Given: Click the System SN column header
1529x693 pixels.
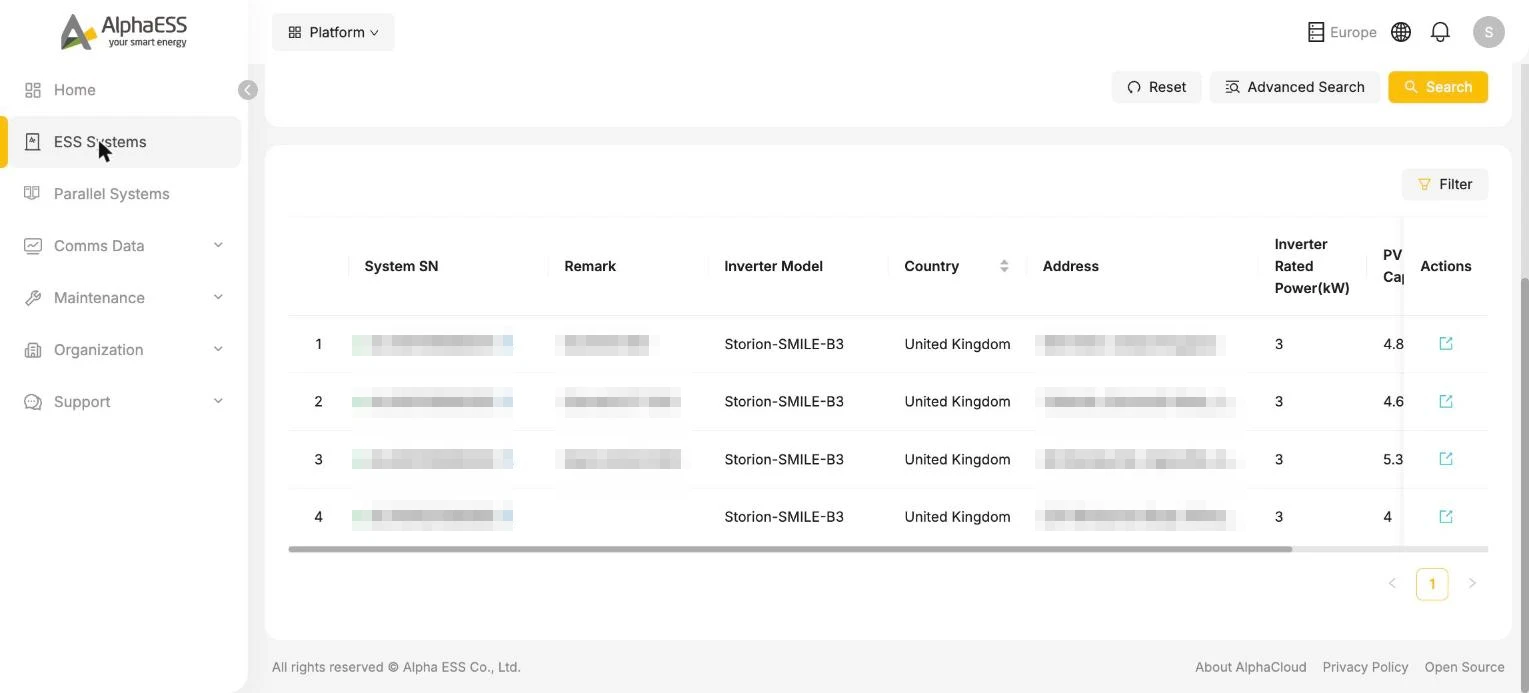Looking at the screenshot, I should [401, 266].
